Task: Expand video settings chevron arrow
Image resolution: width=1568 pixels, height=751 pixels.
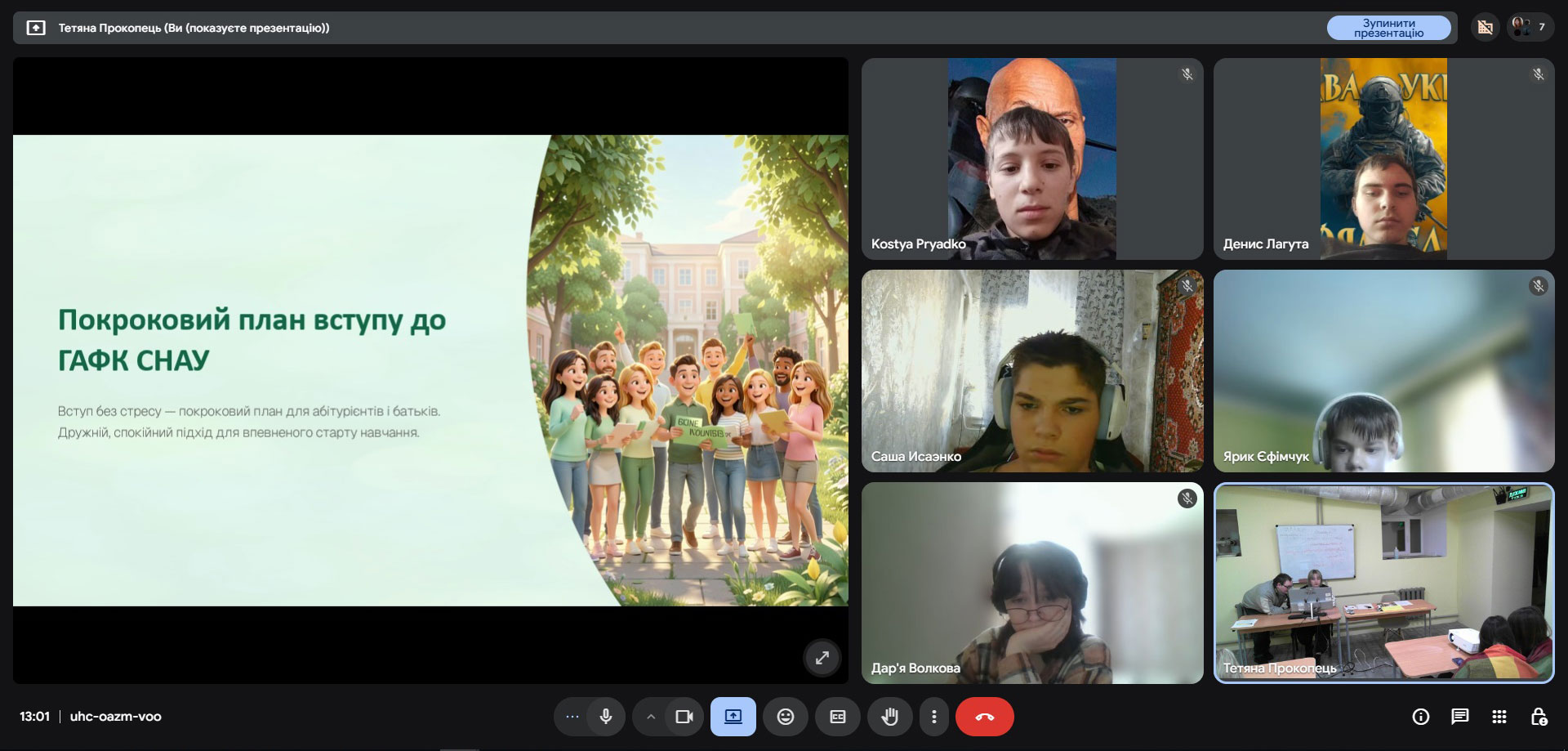Action: (651, 717)
